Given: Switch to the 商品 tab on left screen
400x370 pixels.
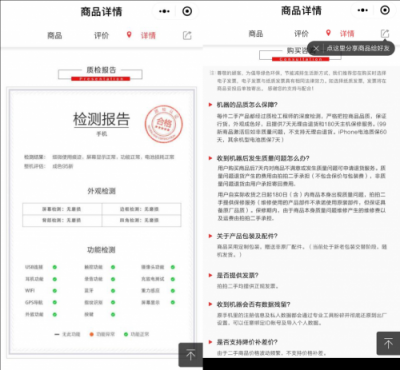Looking at the screenshot, I should point(55,35).
